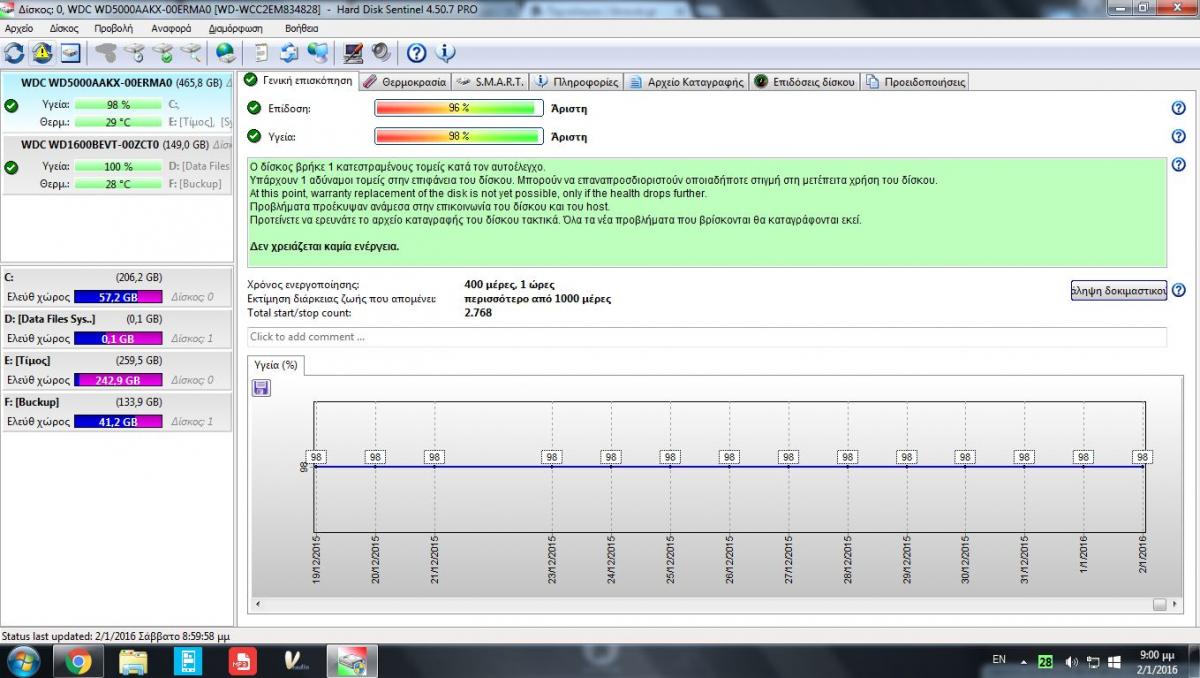Switch to the S.M.A.R.T. tab

[490, 82]
